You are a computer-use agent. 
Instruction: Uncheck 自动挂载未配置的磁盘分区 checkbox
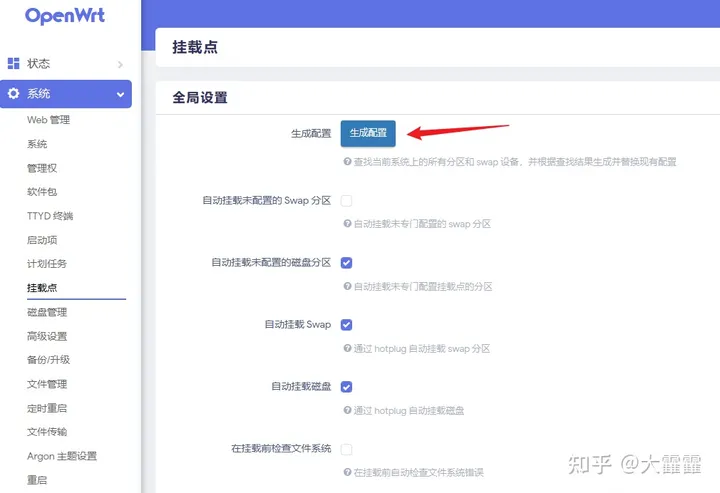point(346,263)
